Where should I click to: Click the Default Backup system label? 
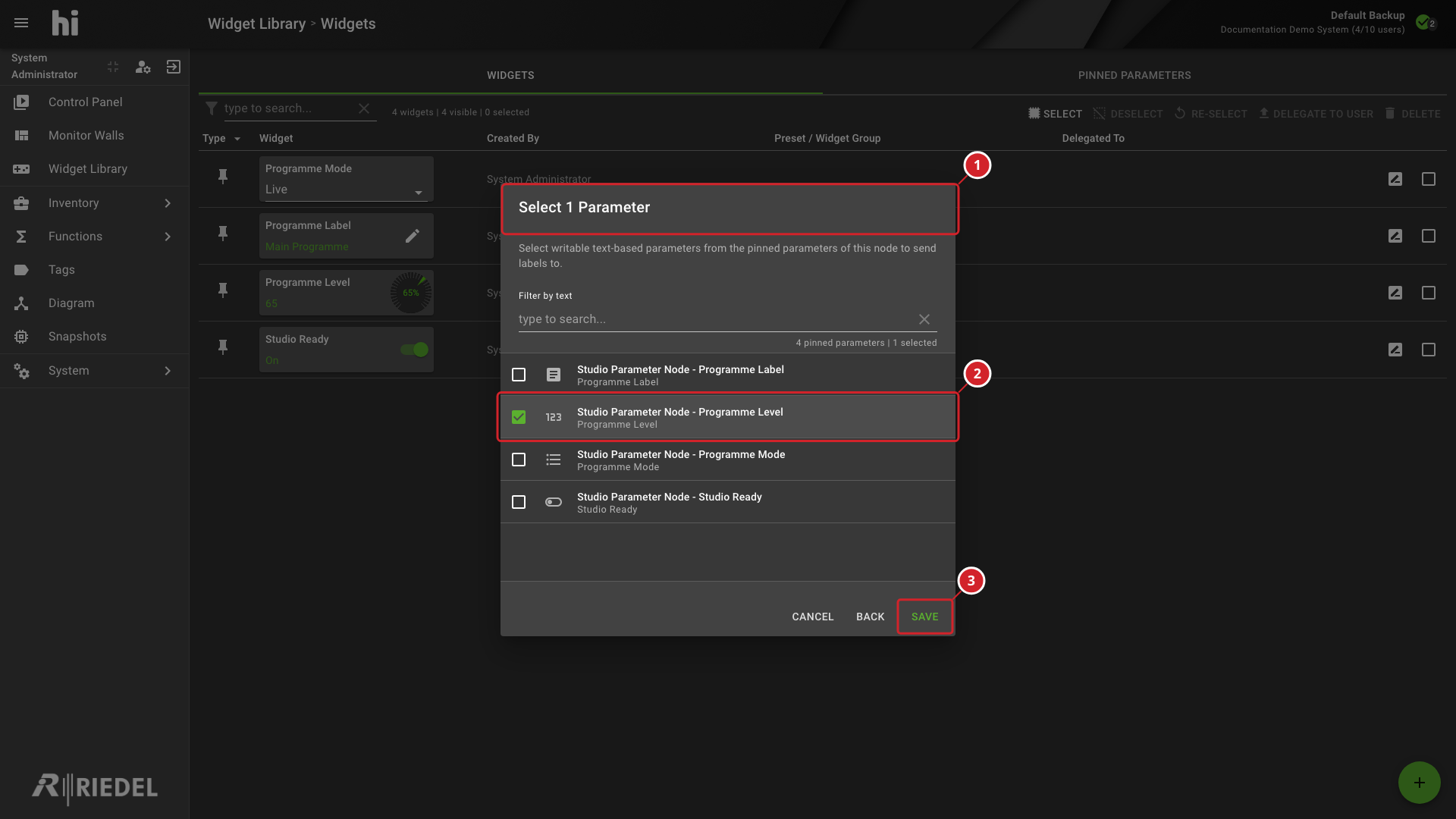pyautogui.click(x=1367, y=15)
